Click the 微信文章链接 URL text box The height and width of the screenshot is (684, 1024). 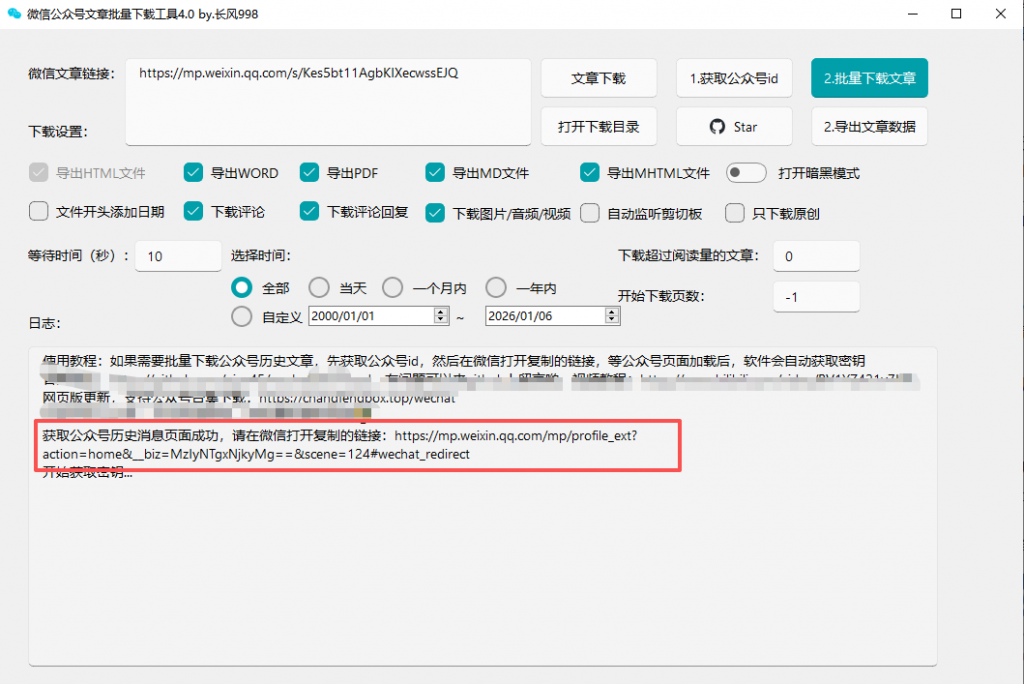(x=328, y=100)
